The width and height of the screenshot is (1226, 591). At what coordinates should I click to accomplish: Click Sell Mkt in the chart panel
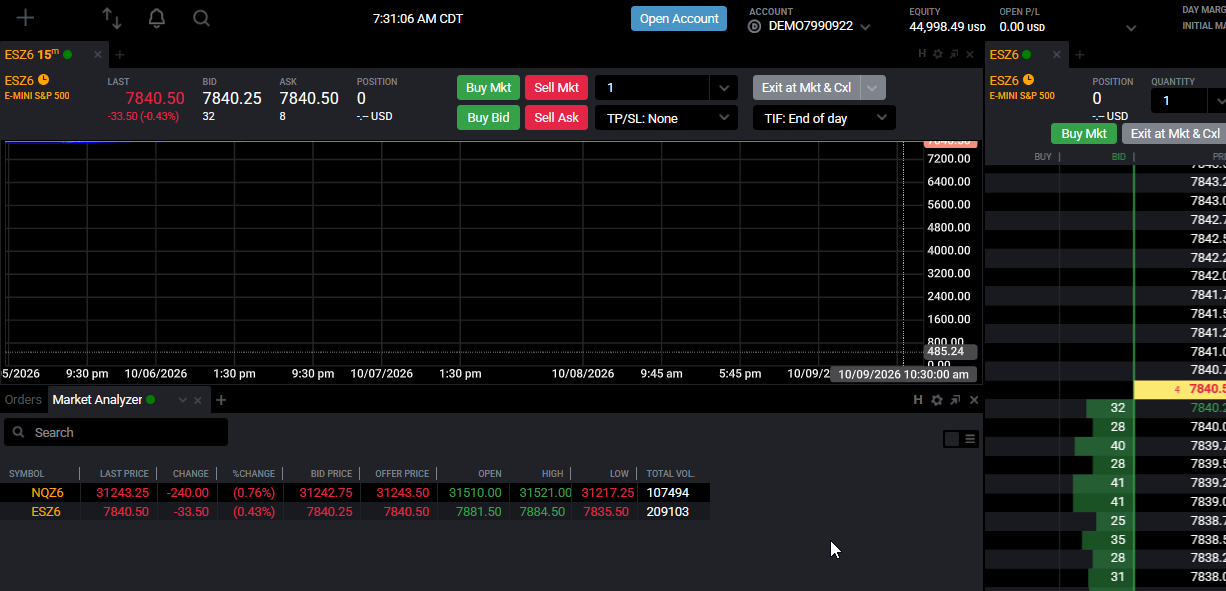pyautogui.click(x=556, y=88)
